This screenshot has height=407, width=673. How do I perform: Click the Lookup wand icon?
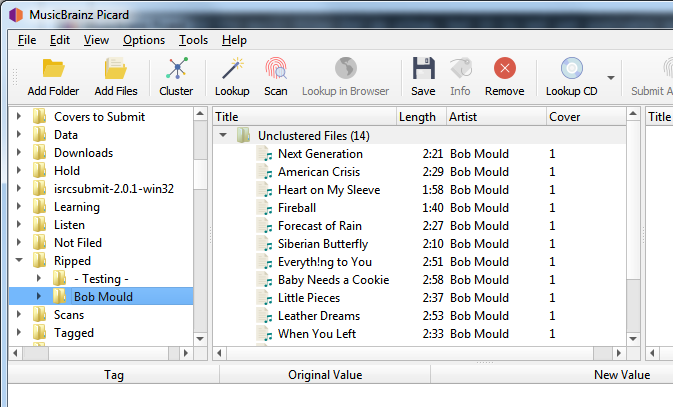232,68
